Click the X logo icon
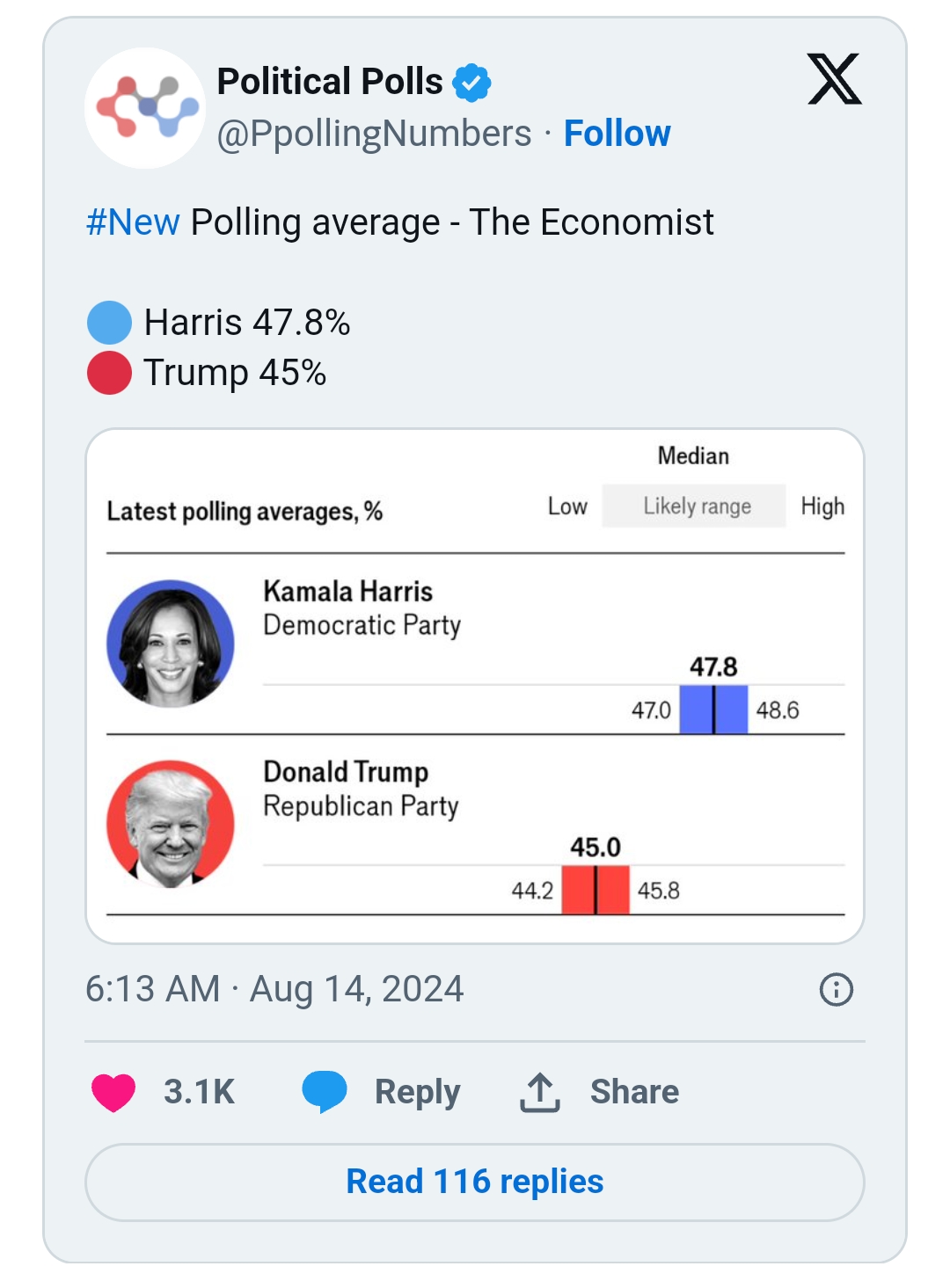This screenshot has width=950, height=1288. pyautogui.click(x=834, y=80)
